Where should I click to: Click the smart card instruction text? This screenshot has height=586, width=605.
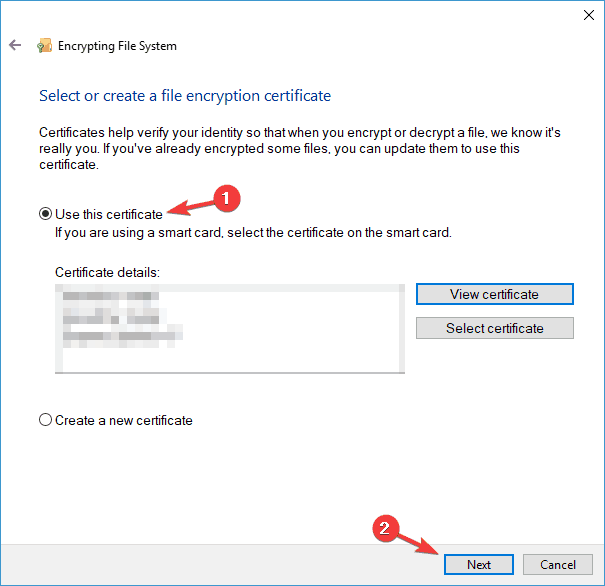tap(252, 232)
